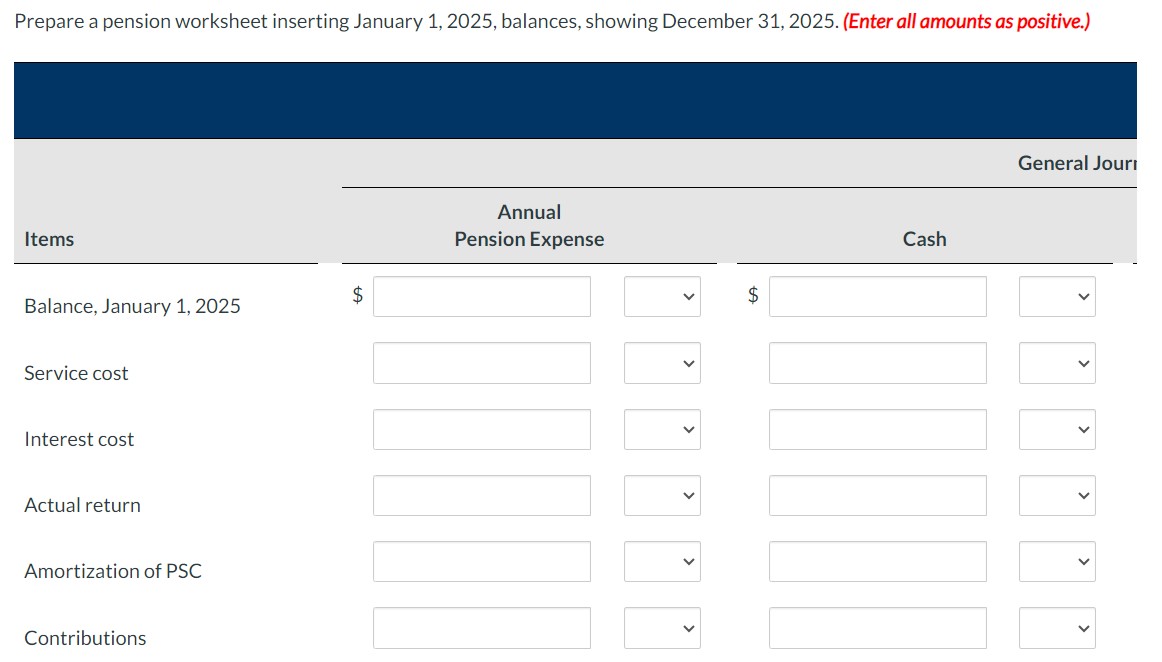Click Balance January 1 Cash input field
This screenshot has width=1162, height=662.
(x=877, y=297)
